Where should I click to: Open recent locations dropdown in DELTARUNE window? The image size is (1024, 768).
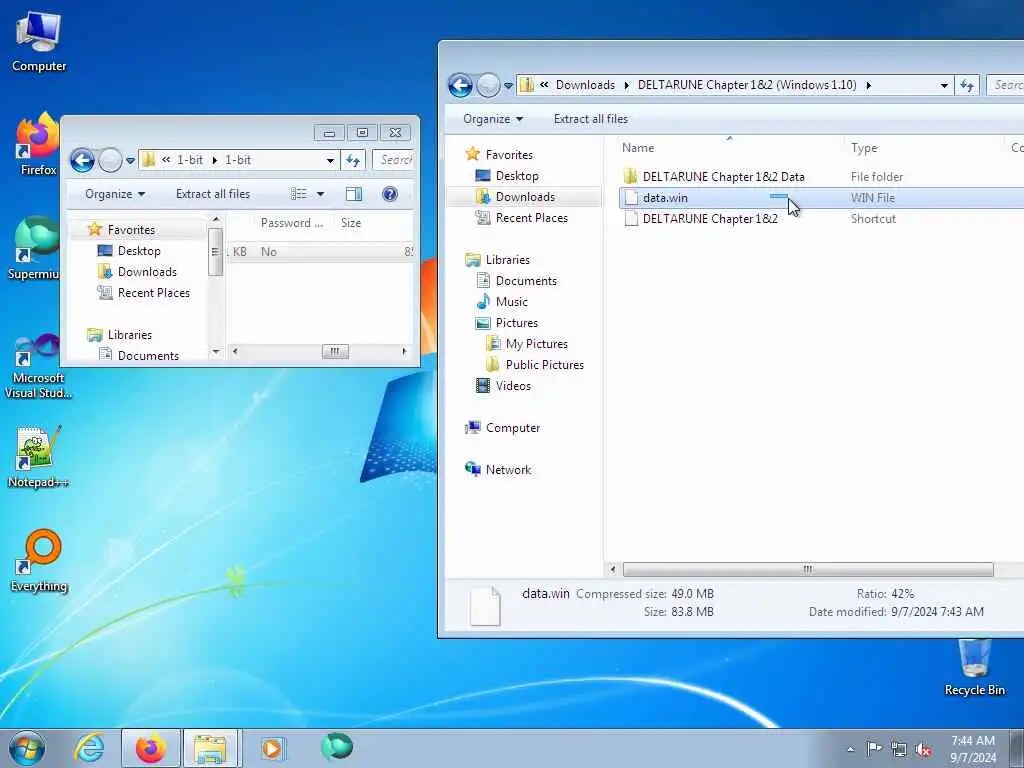[508, 86]
